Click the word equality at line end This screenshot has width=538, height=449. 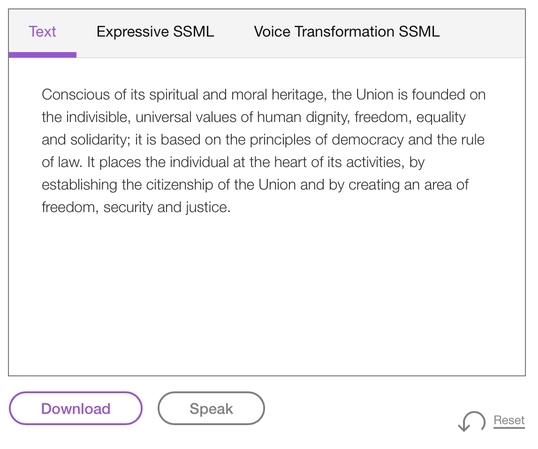[441, 118]
